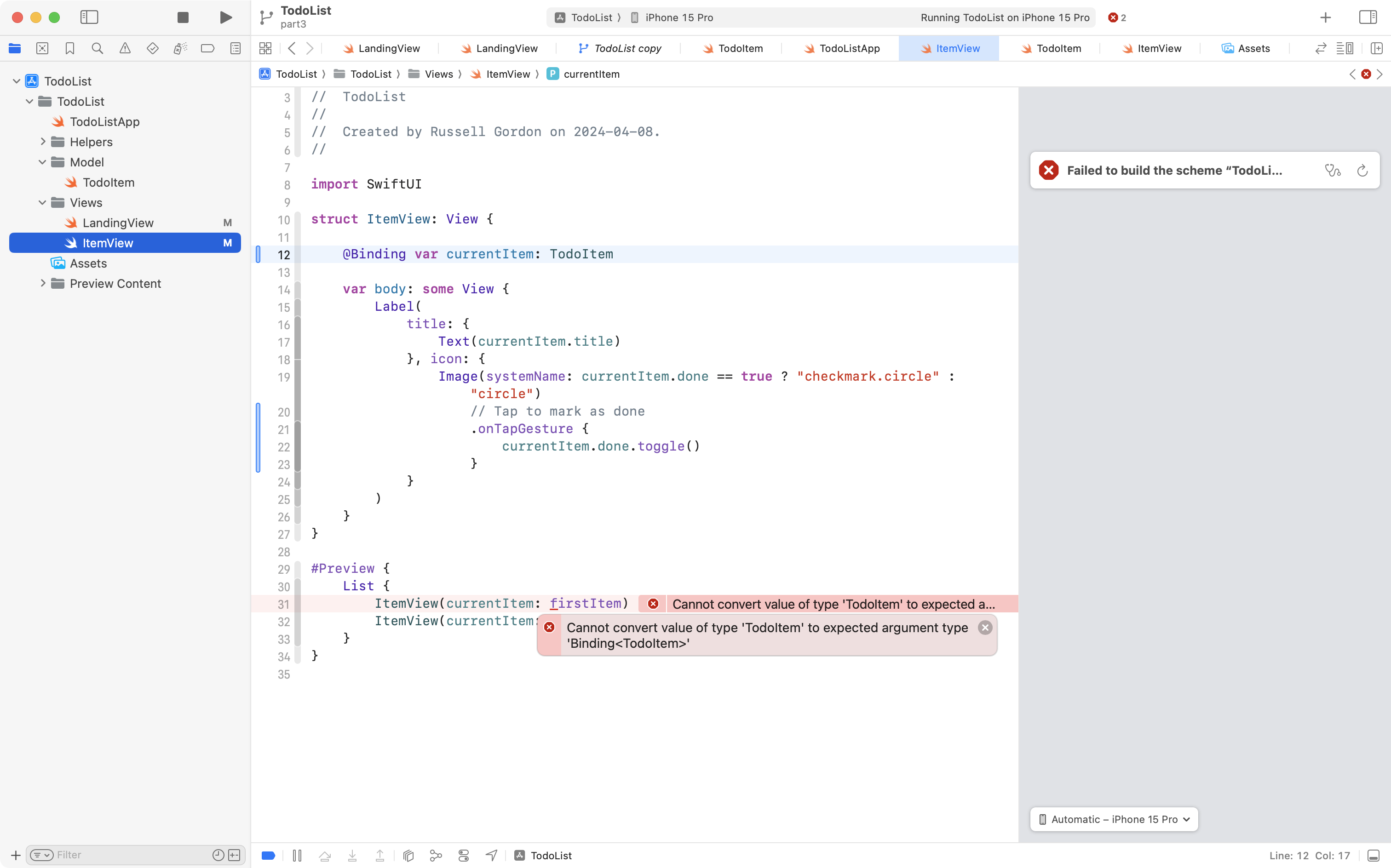Screen dimensions: 1391x868
Task: Open the Automatic iPhone 15 Pro device dropdown
Action: [x=1114, y=819]
